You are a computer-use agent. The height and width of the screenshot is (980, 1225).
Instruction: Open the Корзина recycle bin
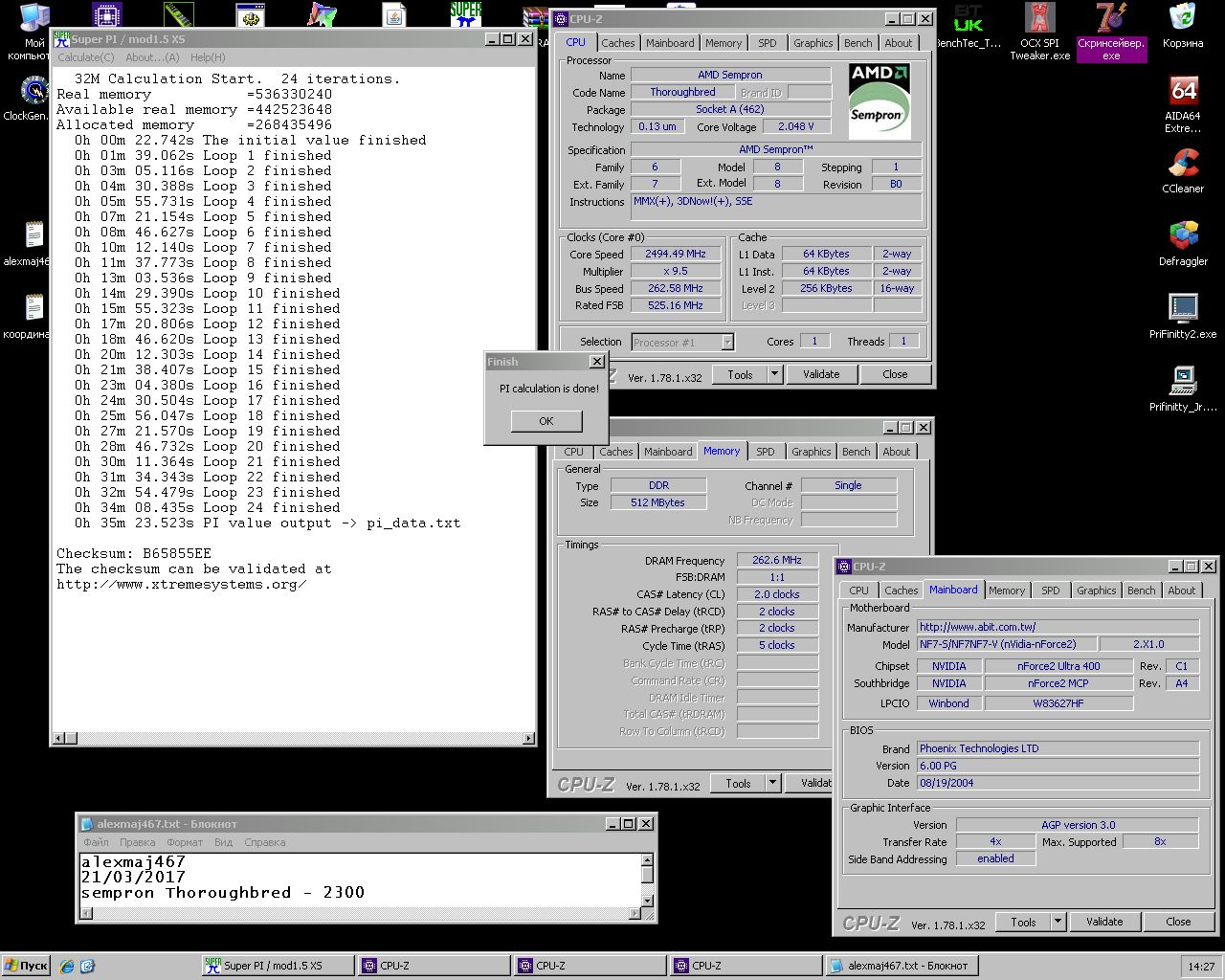pos(1183,26)
